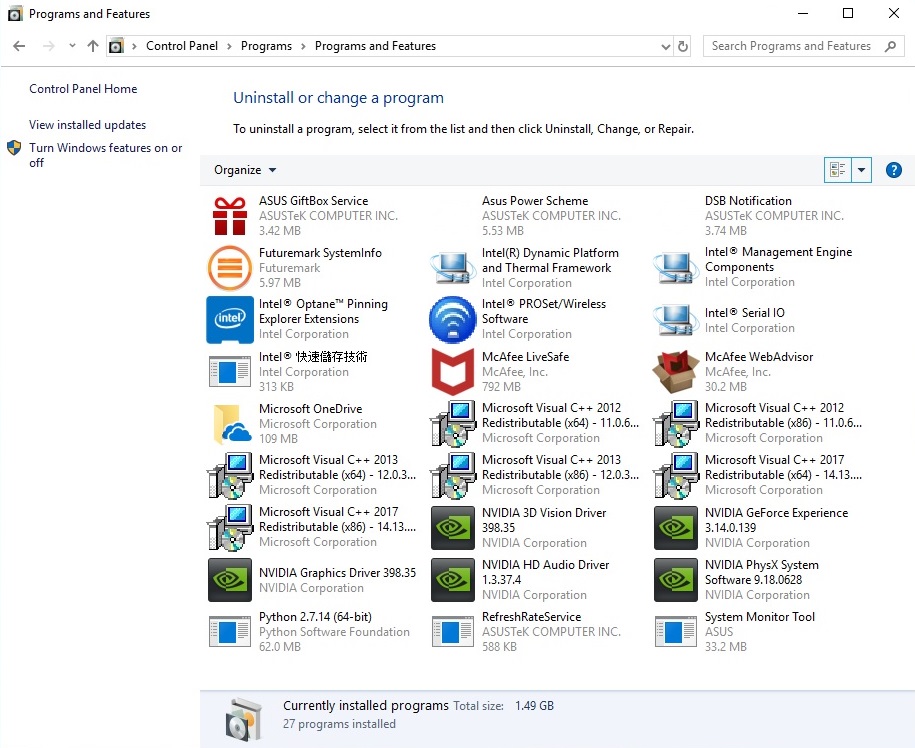The image size is (915, 748).
Task: Click the RefreshRateService program icon
Action: [x=453, y=632]
